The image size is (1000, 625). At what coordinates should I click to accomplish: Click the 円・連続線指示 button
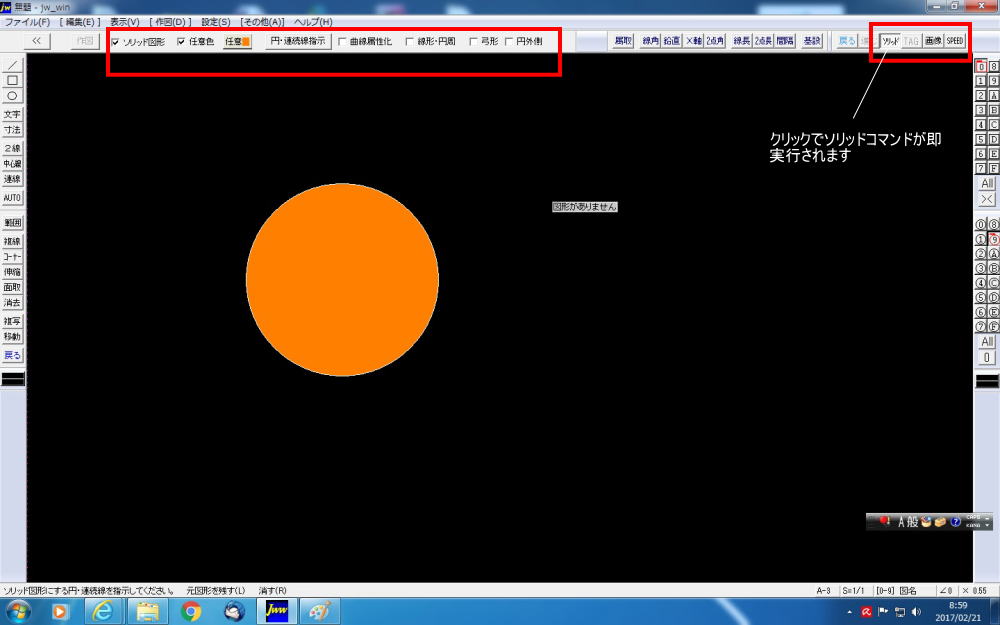(x=298, y=41)
